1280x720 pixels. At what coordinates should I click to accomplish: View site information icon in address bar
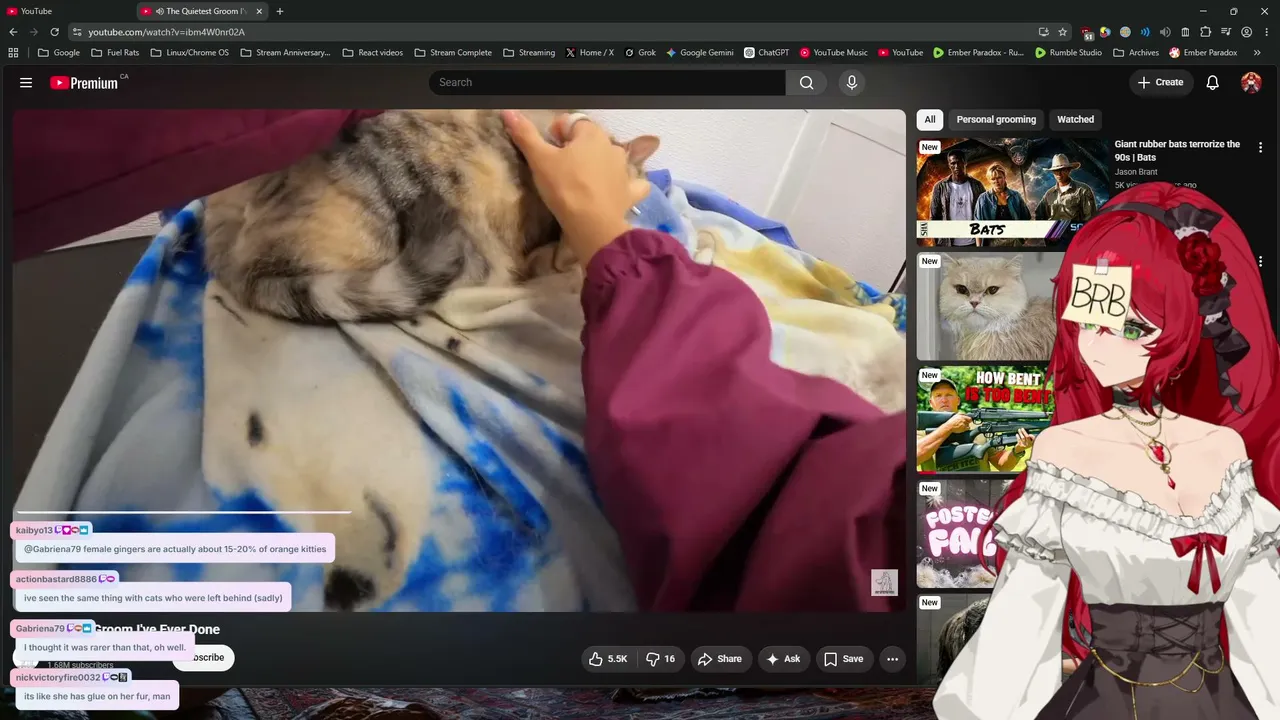pos(76,32)
